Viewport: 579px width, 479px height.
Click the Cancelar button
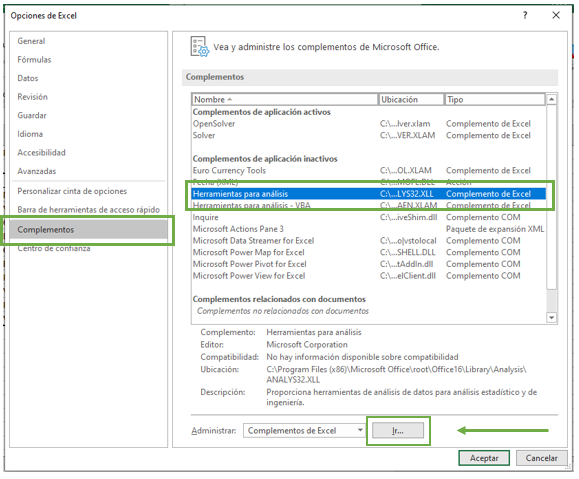(541, 458)
